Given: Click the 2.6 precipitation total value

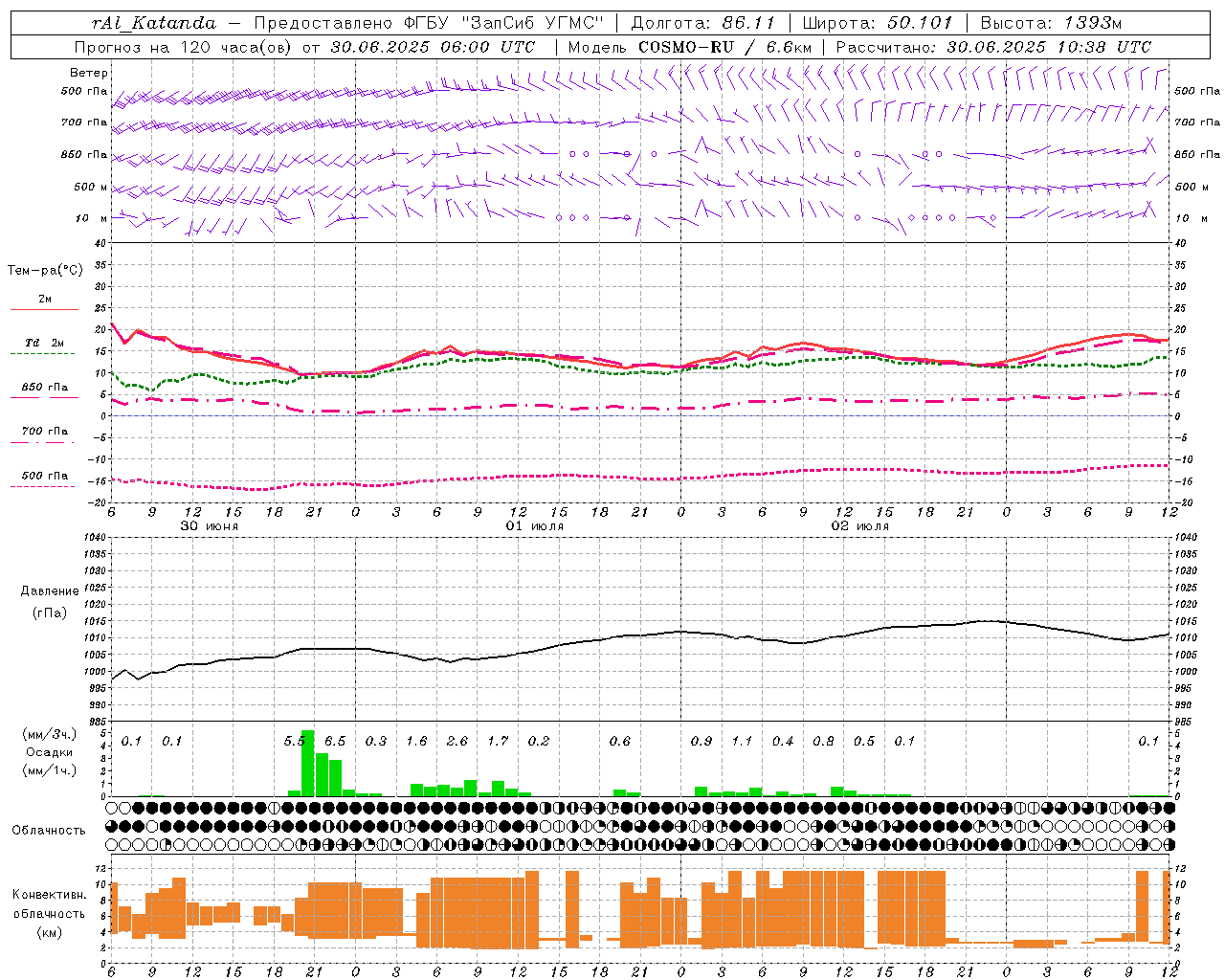Looking at the screenshot, I should (x=457, y=741).
